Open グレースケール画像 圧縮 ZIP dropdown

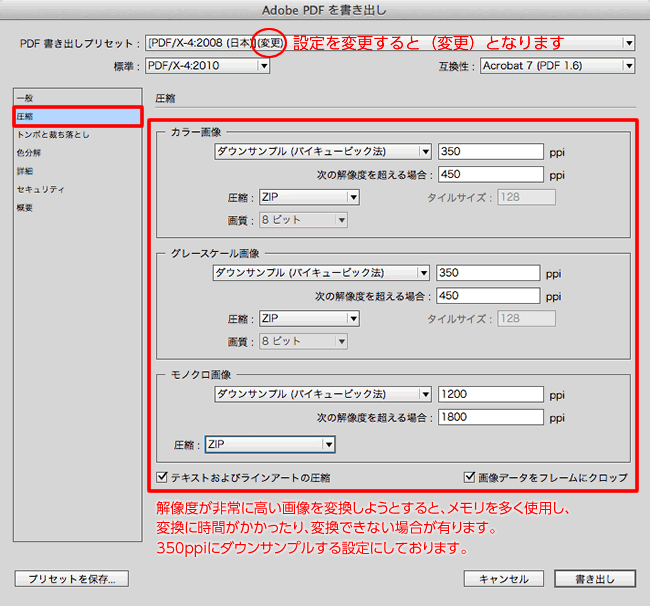click(x=309, y=318)
